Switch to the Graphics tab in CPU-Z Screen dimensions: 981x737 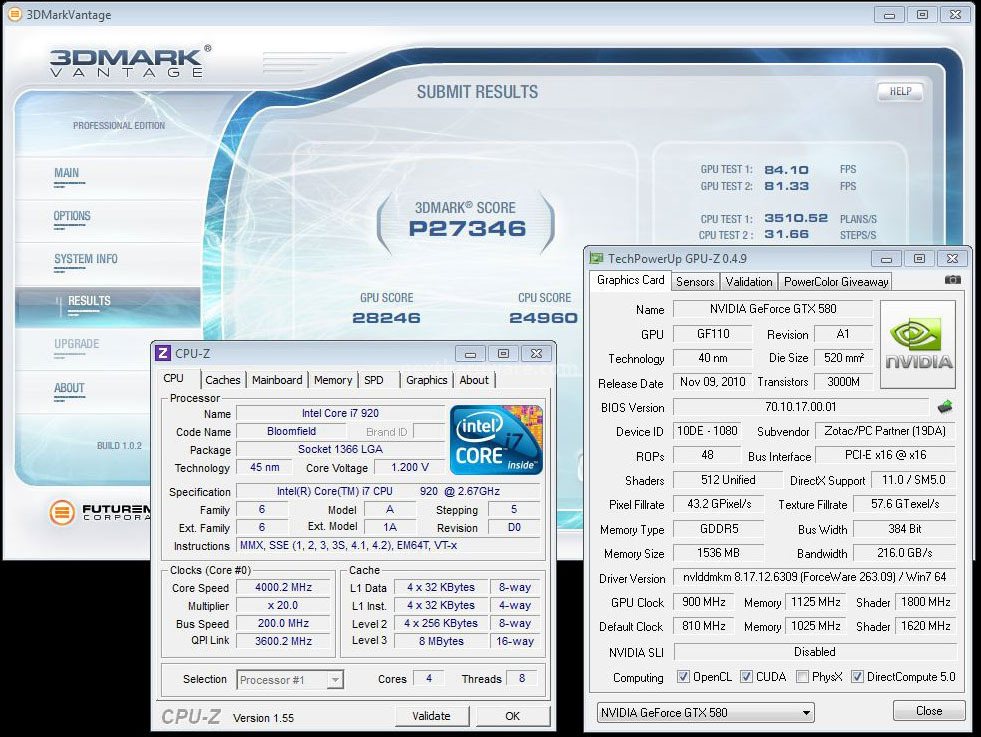[x=427, y=380]
